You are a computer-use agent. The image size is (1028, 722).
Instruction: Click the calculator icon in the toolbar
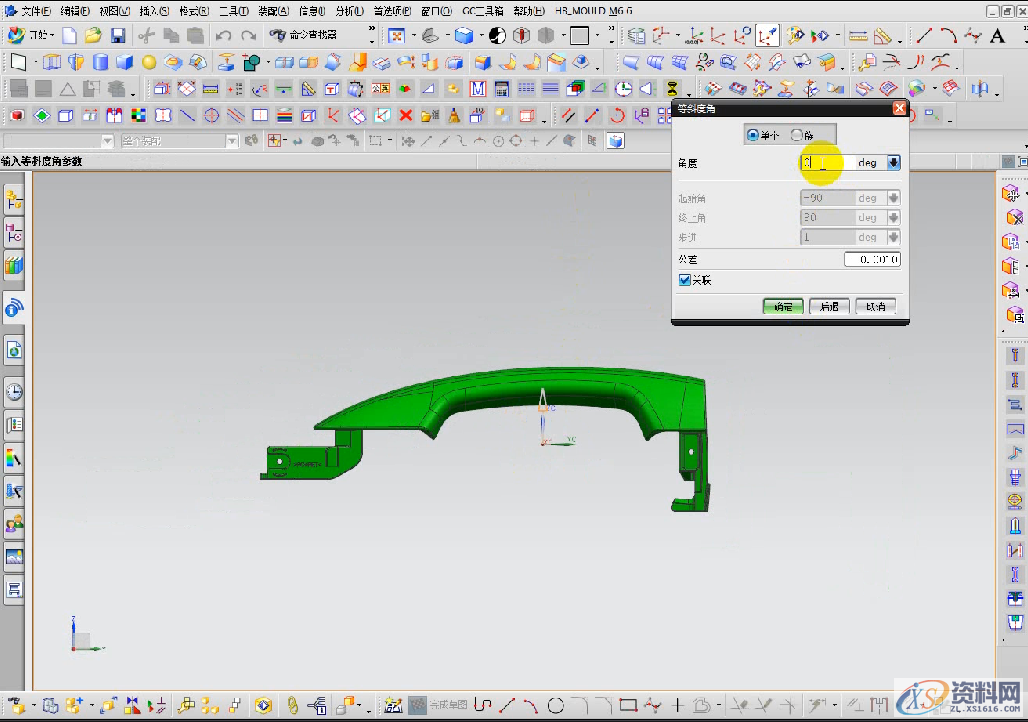(502, 89)
